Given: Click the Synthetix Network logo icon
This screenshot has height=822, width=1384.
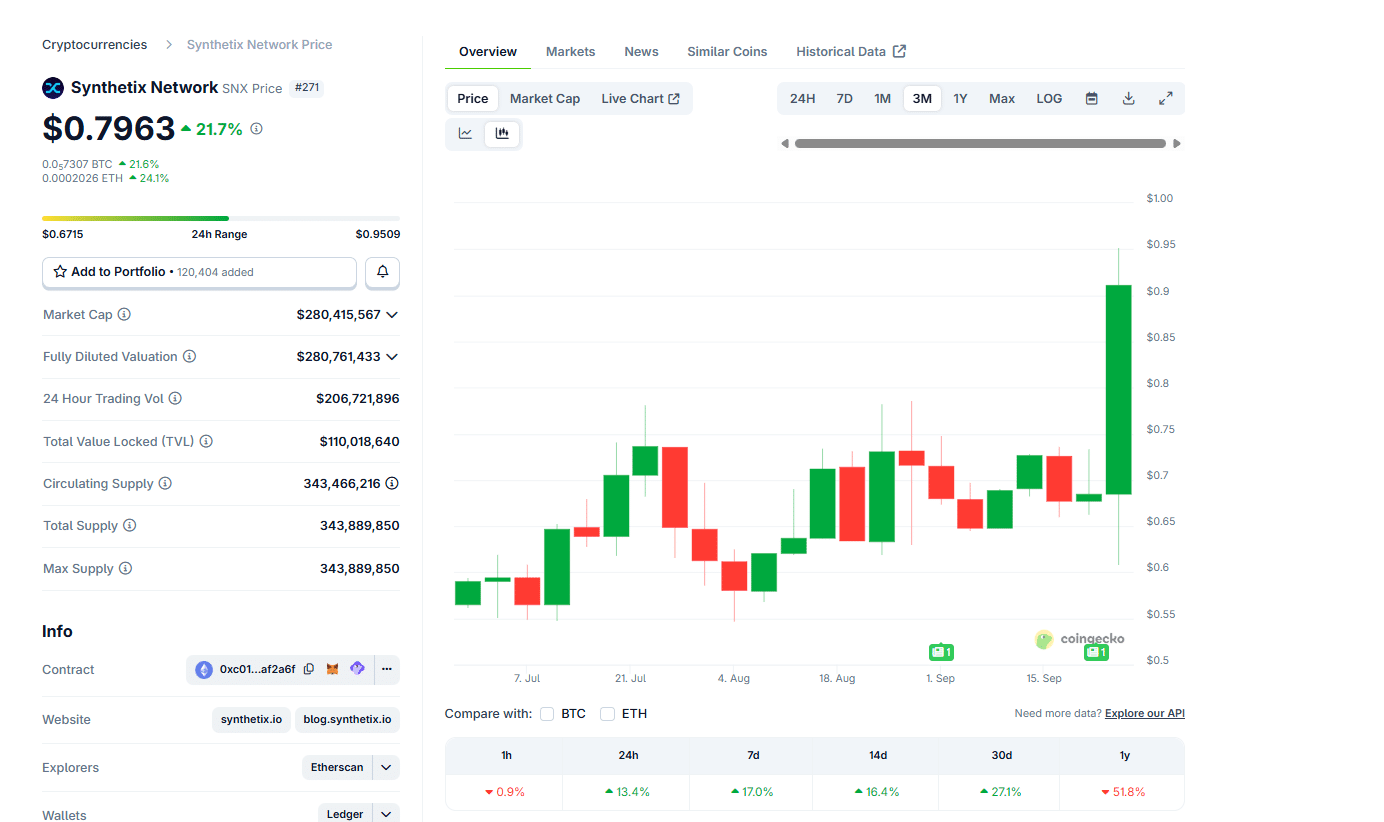Looking at the screenshot, I should click(53, 88).
